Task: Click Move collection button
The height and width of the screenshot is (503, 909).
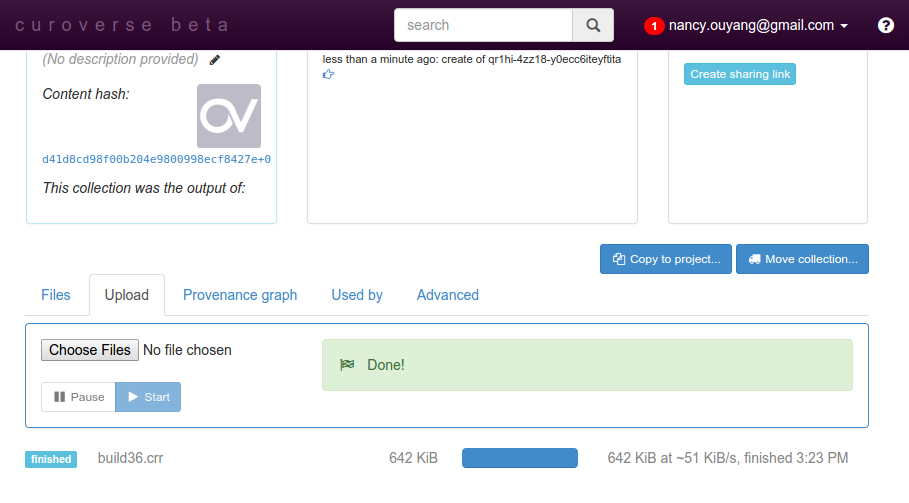Action: pyautogui.click(x=802, y=259)
